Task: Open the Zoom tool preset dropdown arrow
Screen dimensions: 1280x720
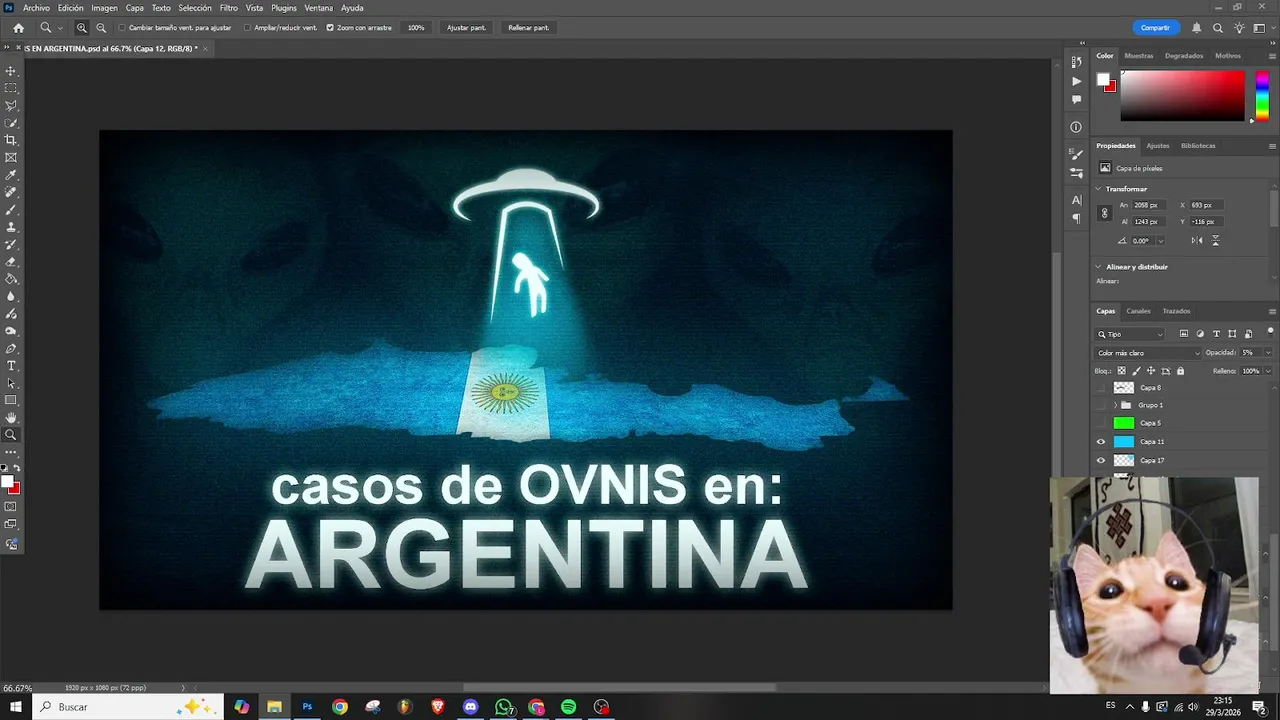Action: (x=61, y=28)
